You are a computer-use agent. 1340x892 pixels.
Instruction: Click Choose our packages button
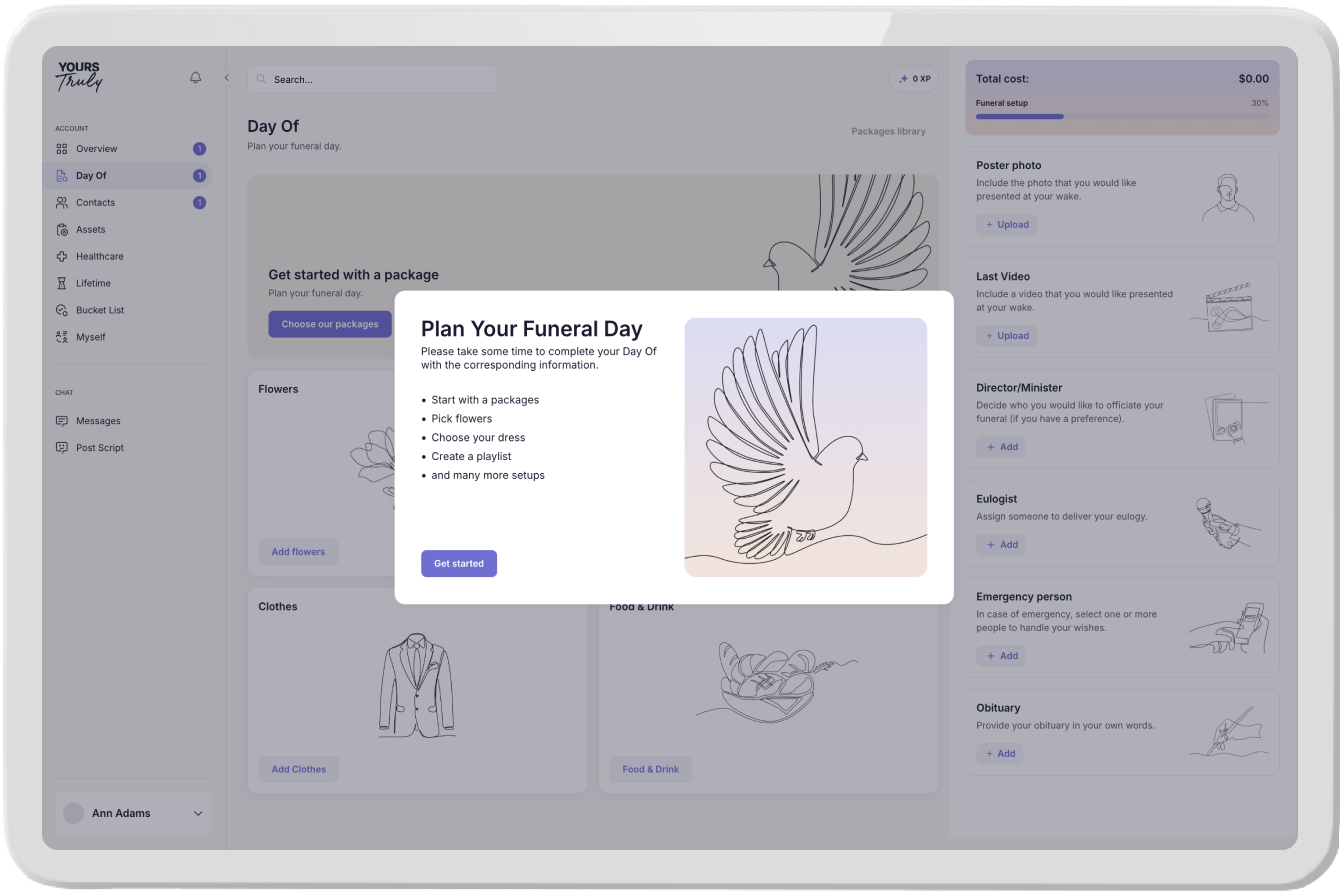[x=330, y=324]
